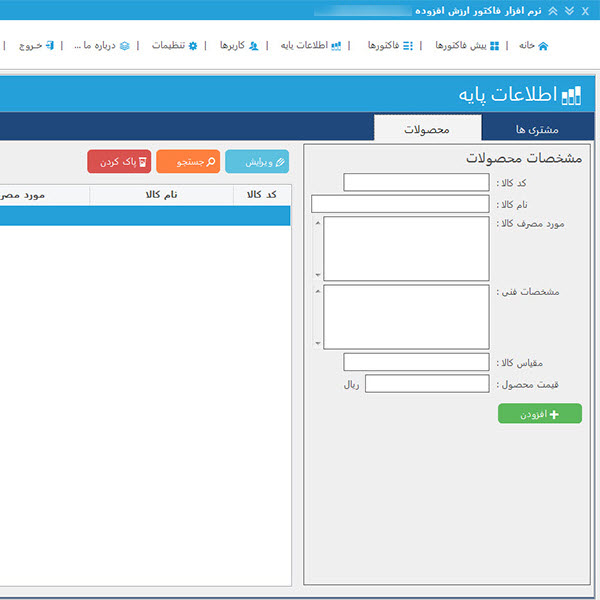Select the محصولات tab
The image size is (600, 600).
(427, 129)
